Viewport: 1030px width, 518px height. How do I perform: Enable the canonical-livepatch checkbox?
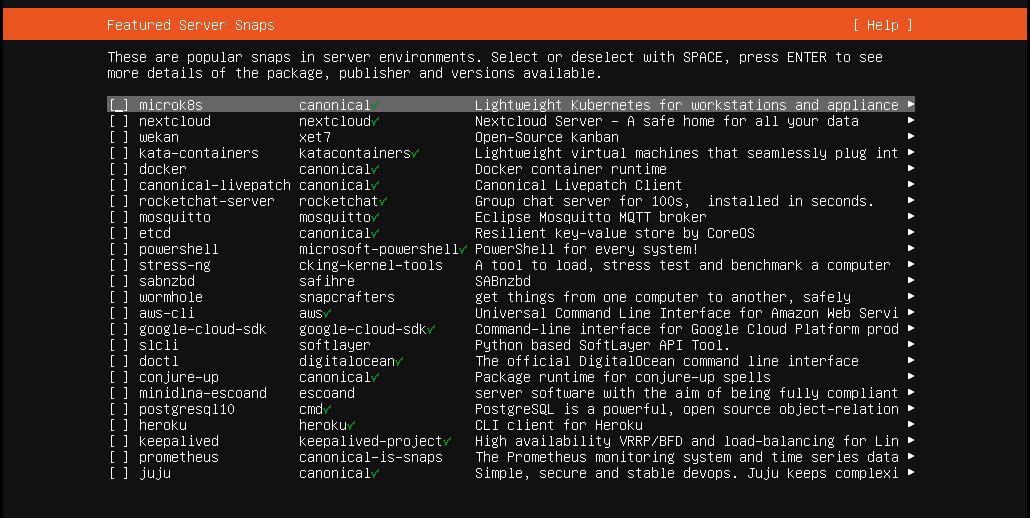pyautogui.click(x=119, y=185)
